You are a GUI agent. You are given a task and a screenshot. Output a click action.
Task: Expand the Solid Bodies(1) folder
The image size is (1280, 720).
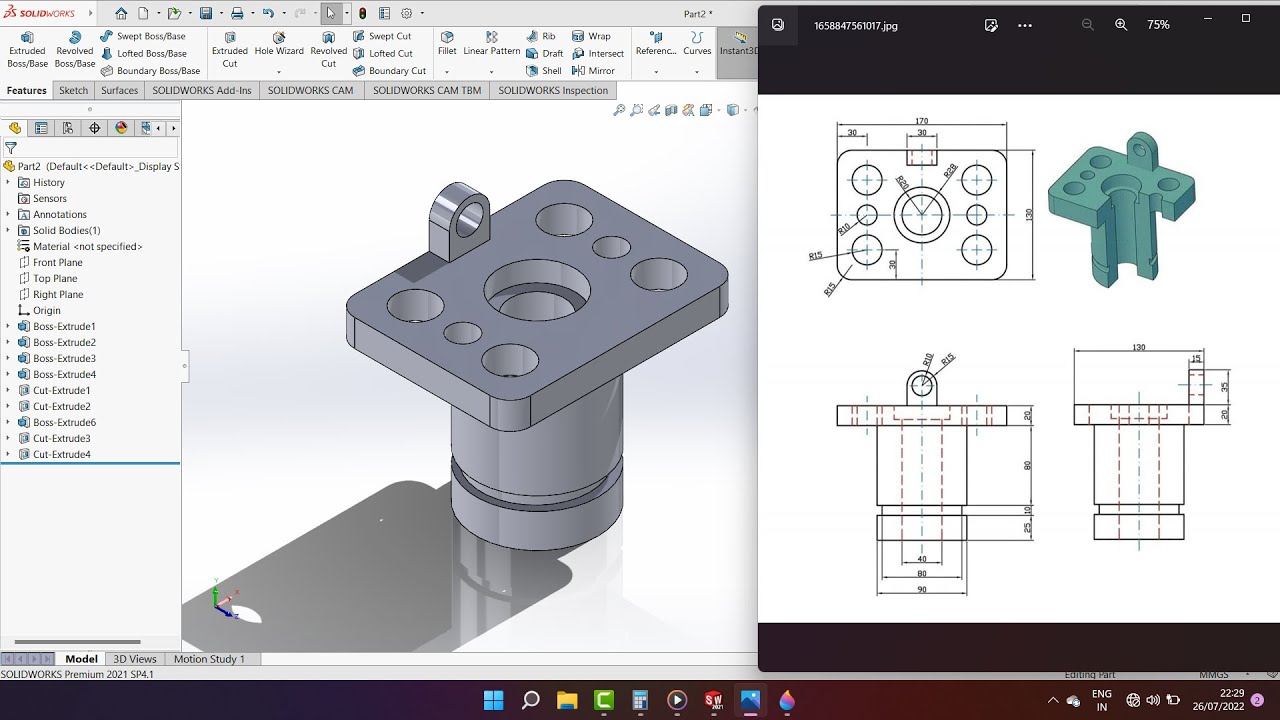tap(9, 231)
